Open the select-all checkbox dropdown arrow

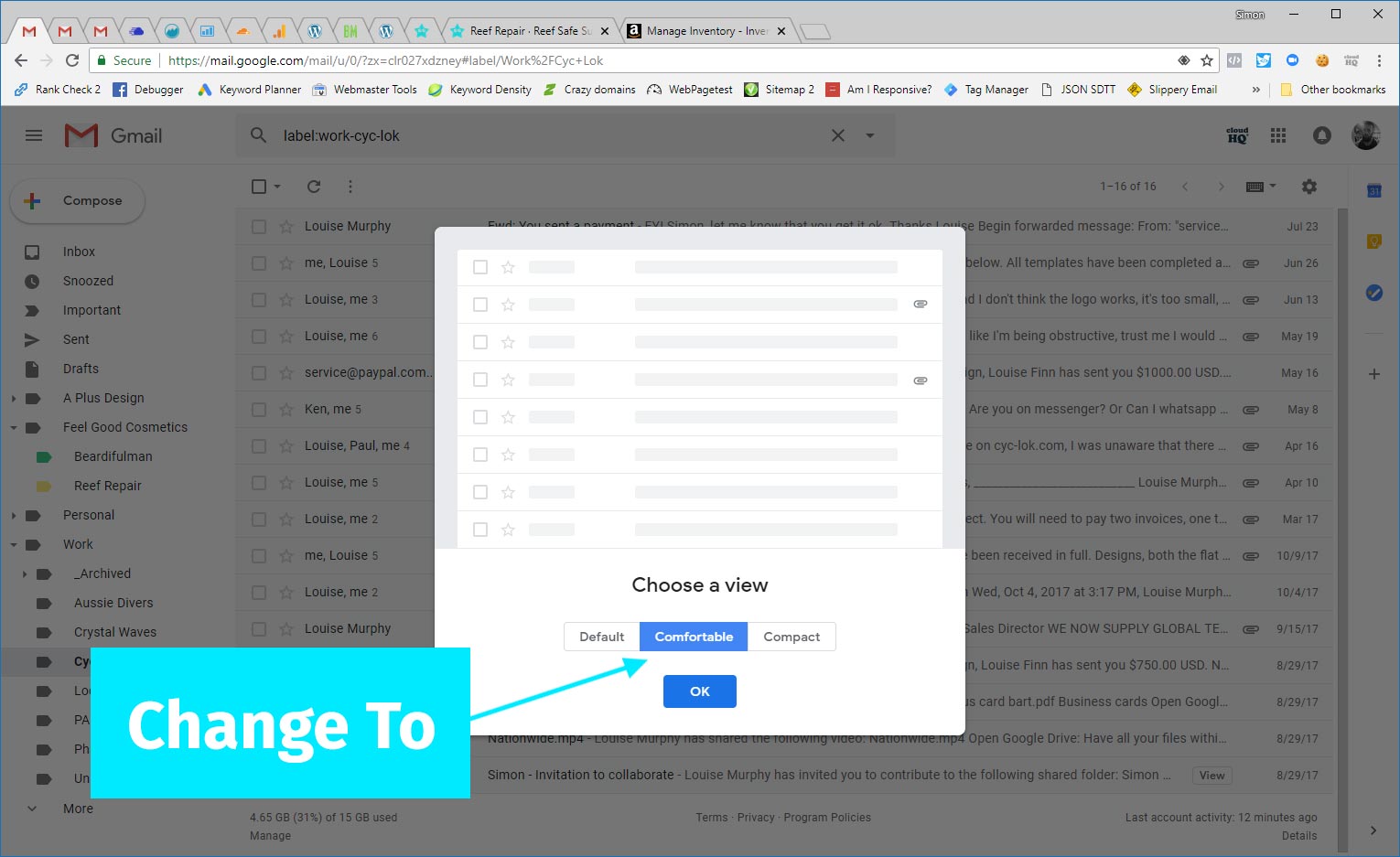pos(277,187)
